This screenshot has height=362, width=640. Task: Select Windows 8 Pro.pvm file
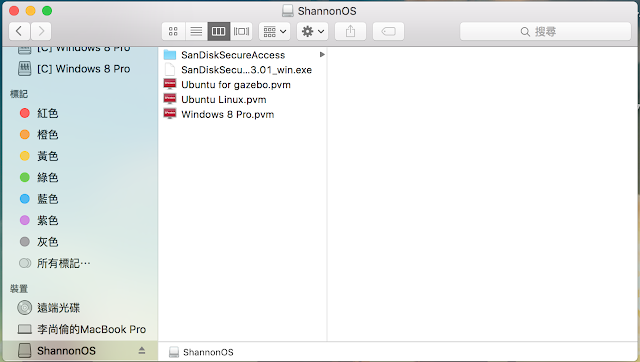coord(227,114)
